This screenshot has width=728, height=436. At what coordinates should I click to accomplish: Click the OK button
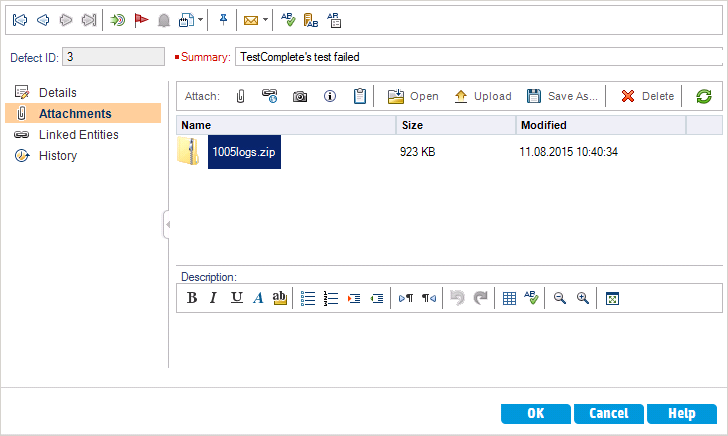tap(536, 413)
